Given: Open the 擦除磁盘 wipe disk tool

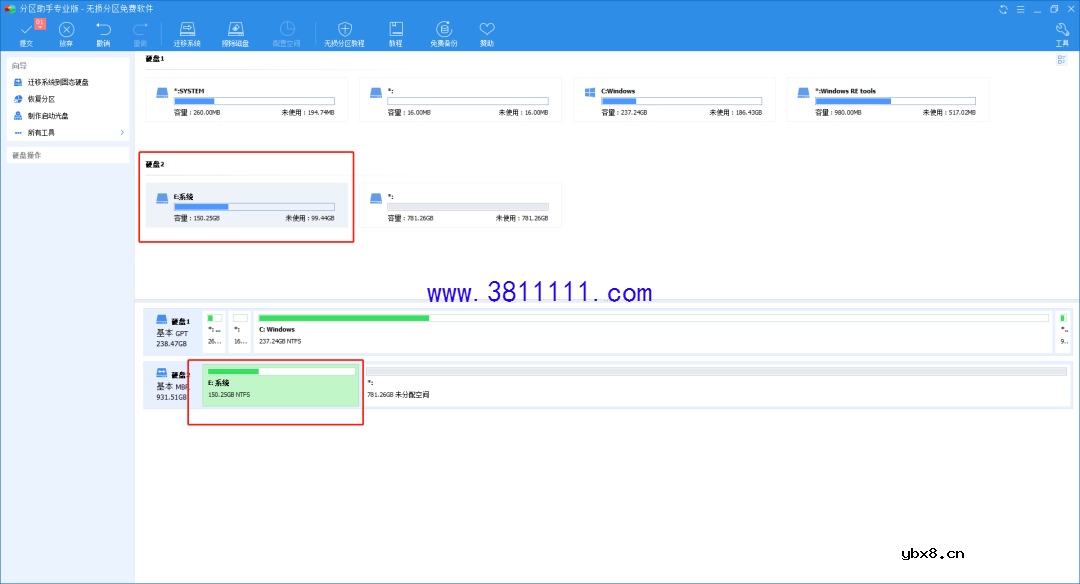Looking at the screenshot, I should (x=236, y=33).
